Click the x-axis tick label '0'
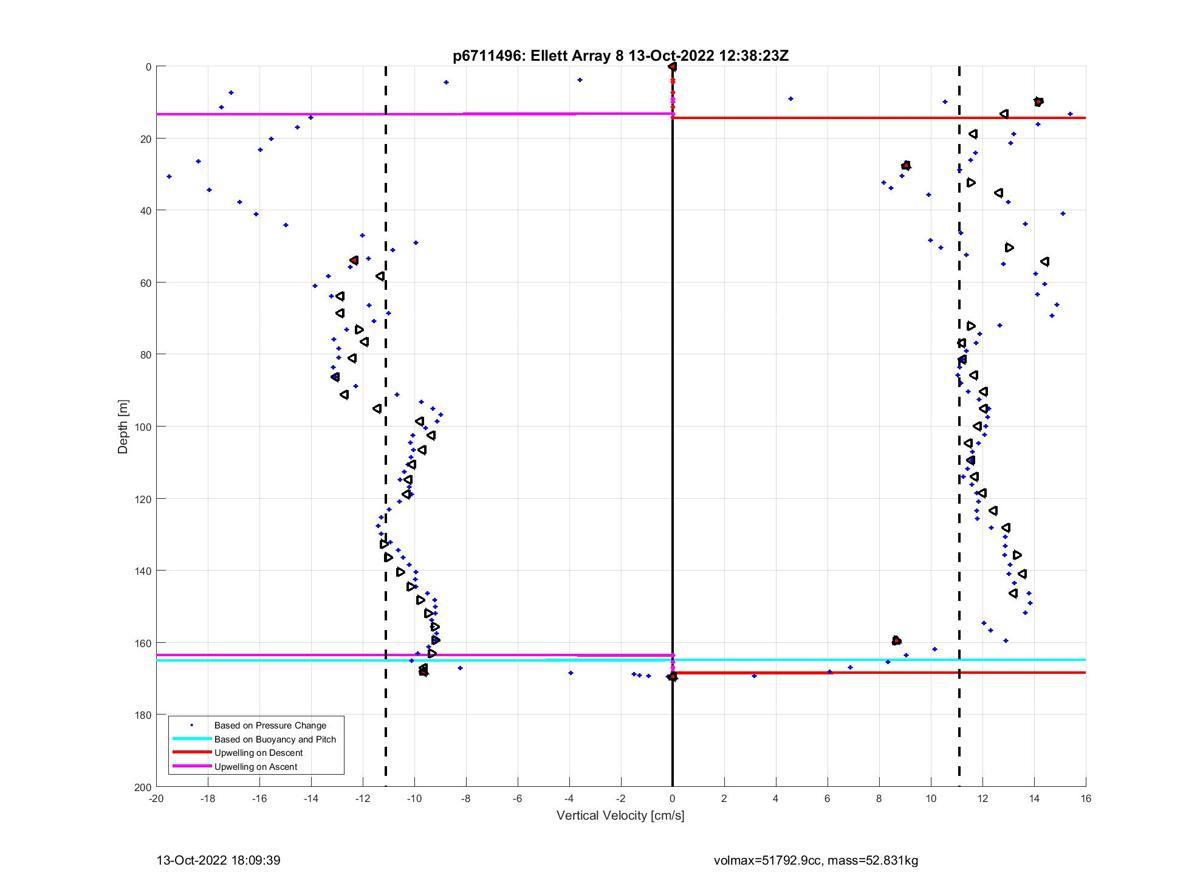 click(x=672, y=798)
